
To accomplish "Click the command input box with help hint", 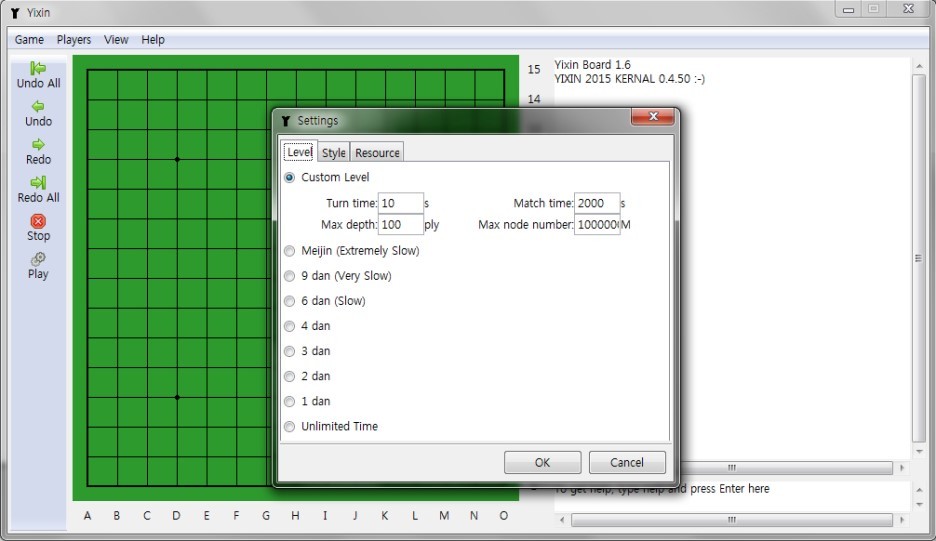I will point(732,496).
